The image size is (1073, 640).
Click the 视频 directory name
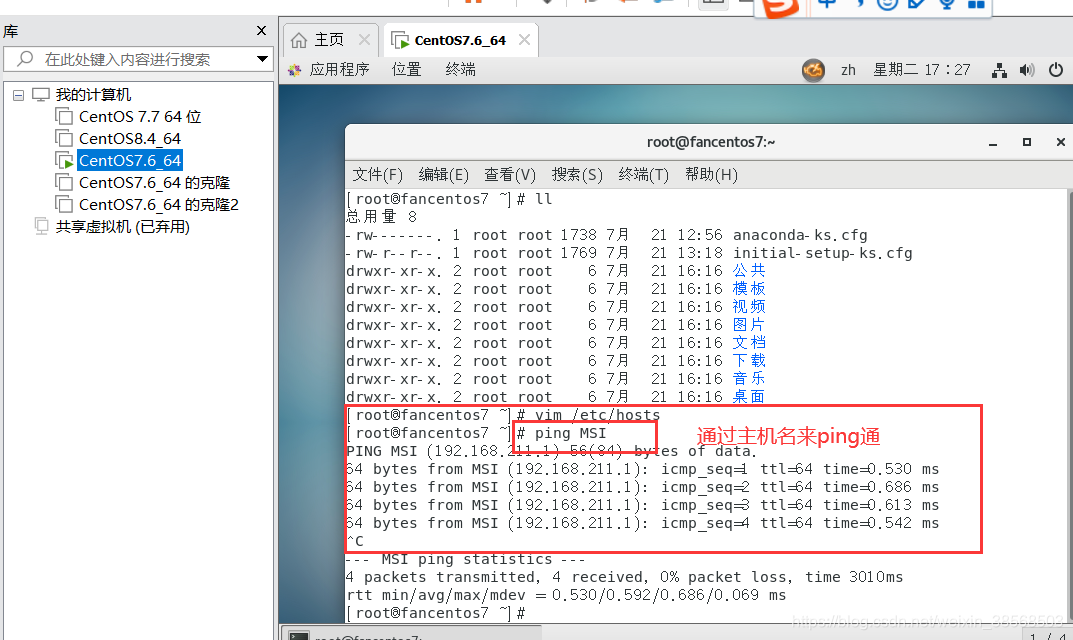pos(749,307)
